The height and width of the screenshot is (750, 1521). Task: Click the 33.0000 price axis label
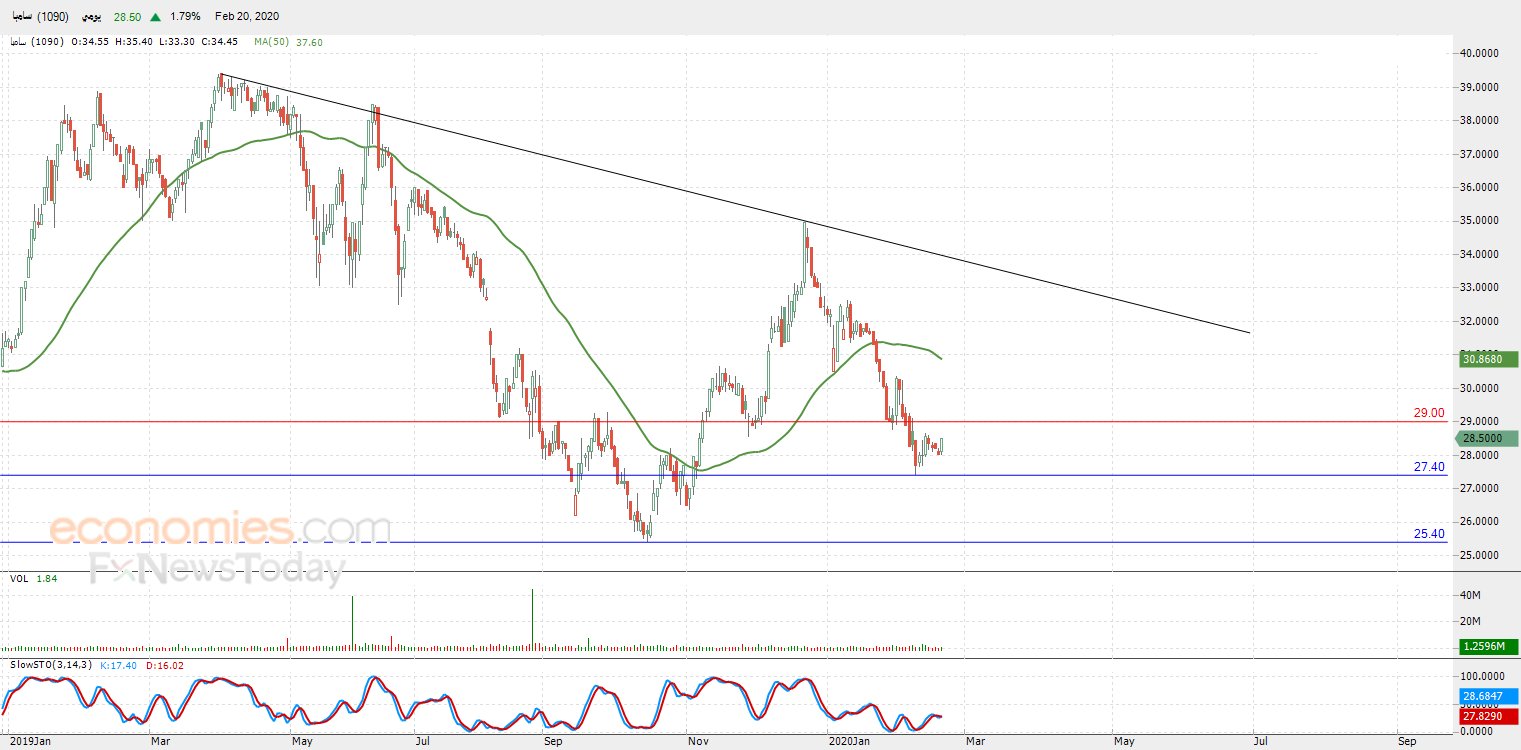click(1479, 288)
